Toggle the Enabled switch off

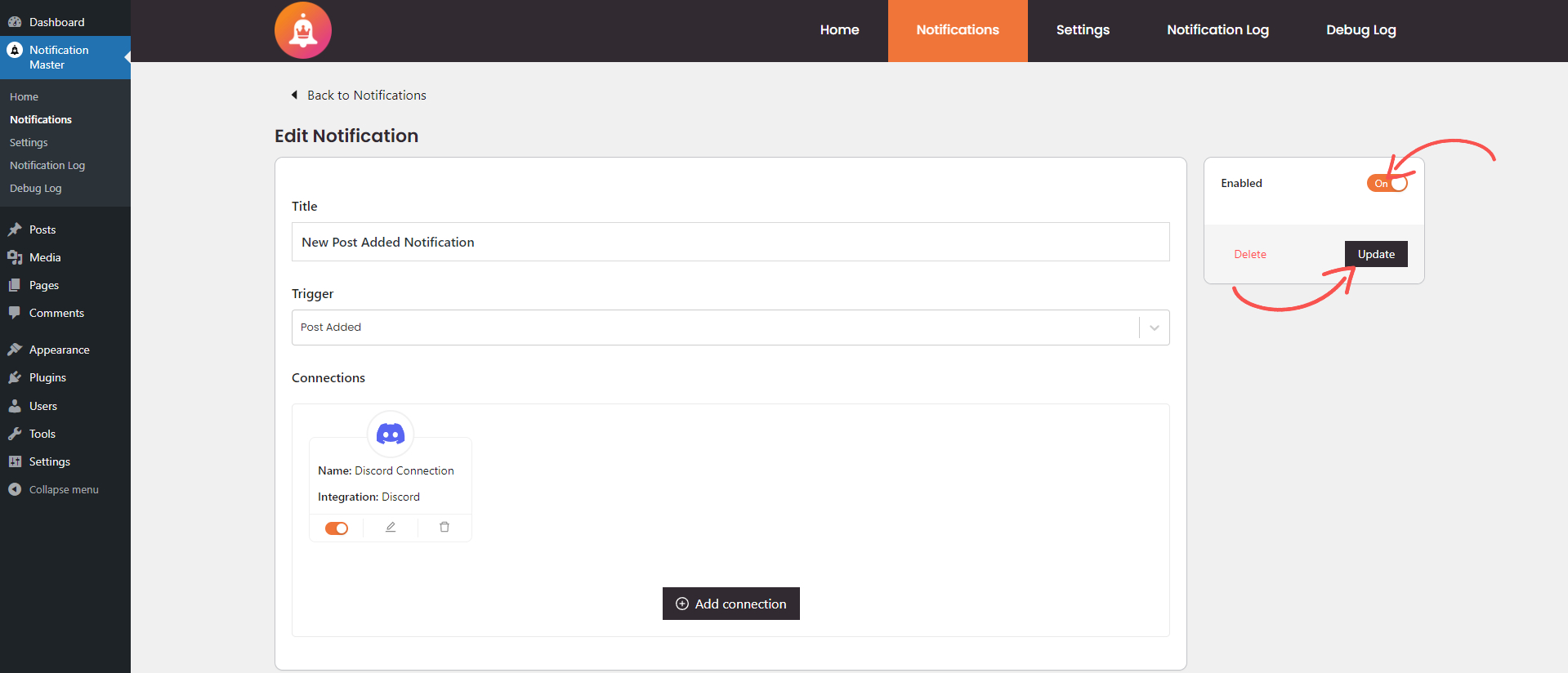[1387, 183]
